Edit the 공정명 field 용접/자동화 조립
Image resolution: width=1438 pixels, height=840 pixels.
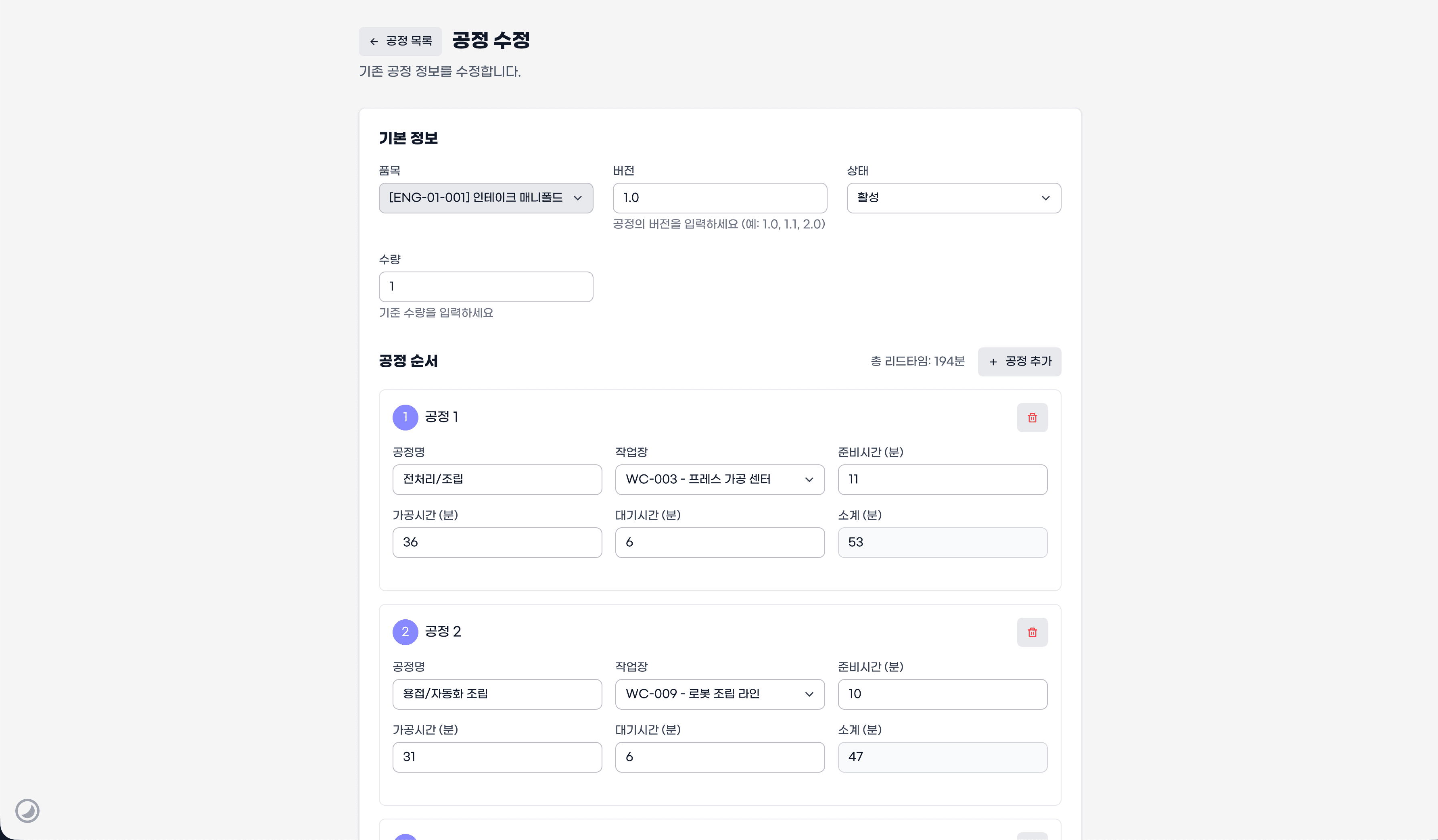pos(497,694)
